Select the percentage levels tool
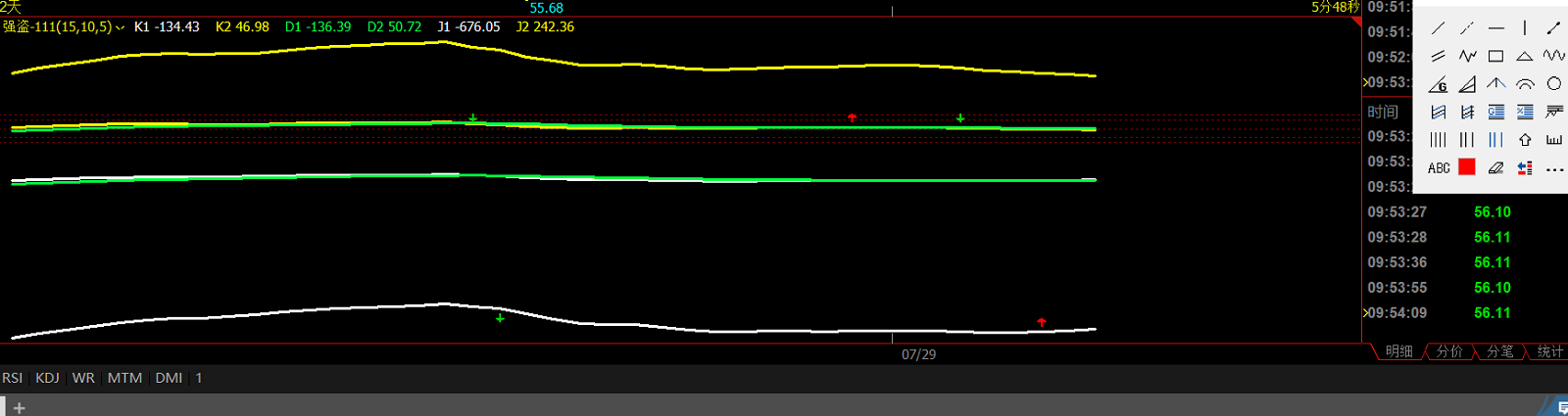The width and height of the screenshot is (1568, 416). click(x=1525, y=112)
